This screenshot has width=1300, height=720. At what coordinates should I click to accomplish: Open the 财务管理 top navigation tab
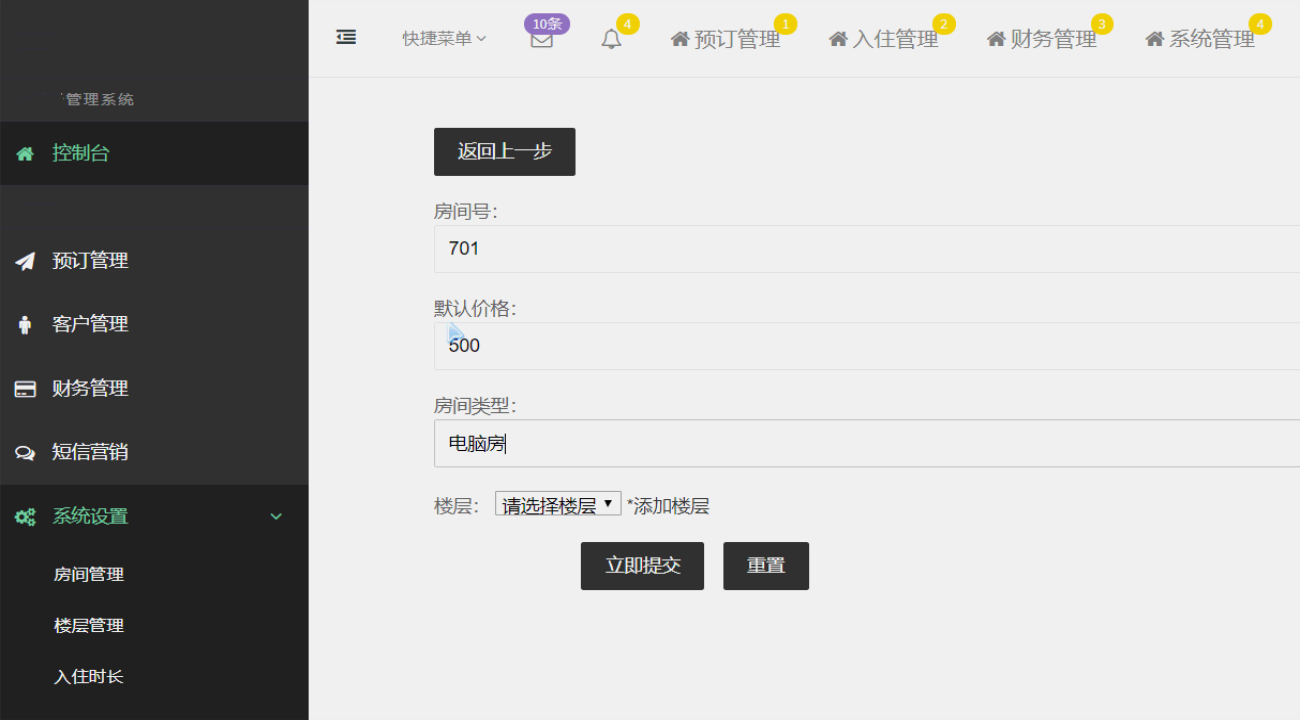click(1041, 39)
